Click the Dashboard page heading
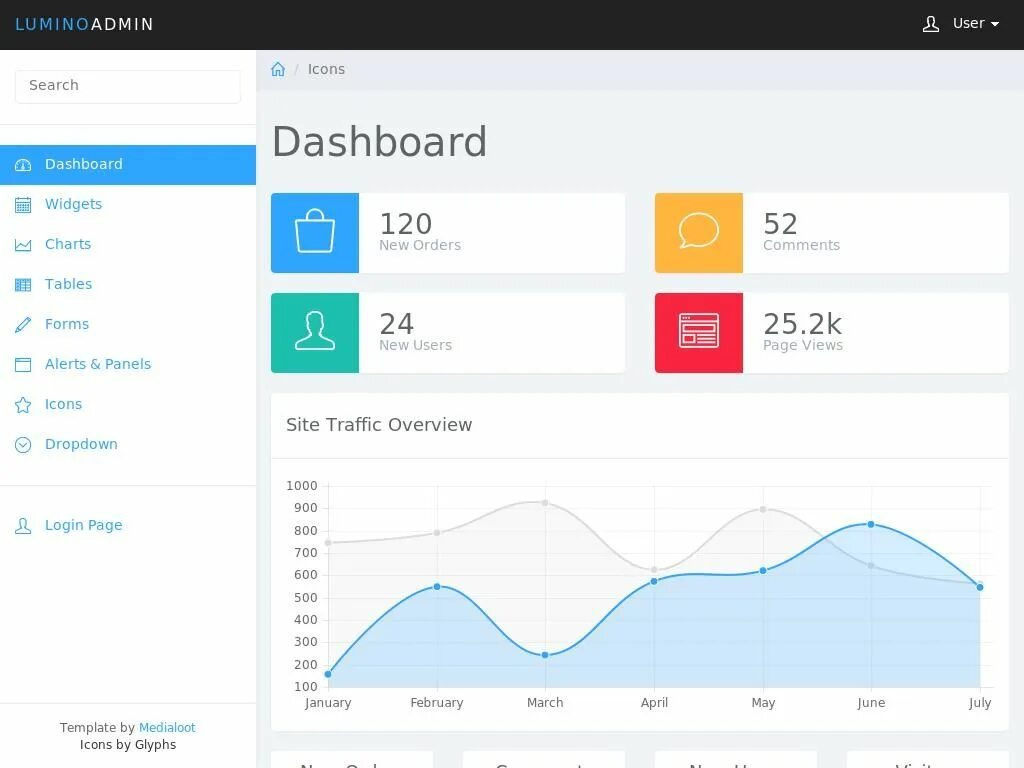Viewport: 1024px width, 768px height. pos(379,142)
